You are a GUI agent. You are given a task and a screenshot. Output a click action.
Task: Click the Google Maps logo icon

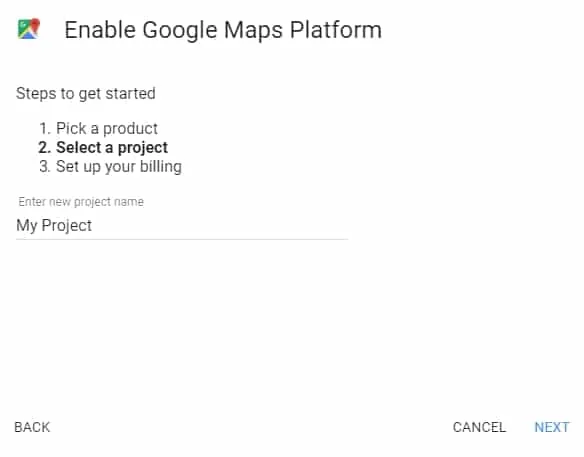tap(29, 29)
